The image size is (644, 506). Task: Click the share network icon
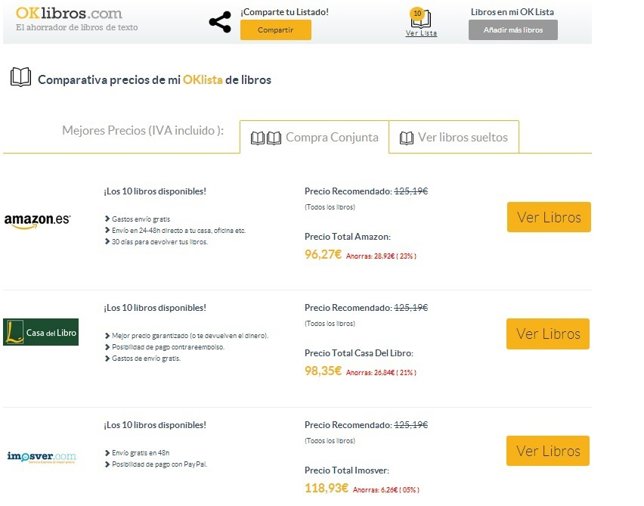(220, 22)
